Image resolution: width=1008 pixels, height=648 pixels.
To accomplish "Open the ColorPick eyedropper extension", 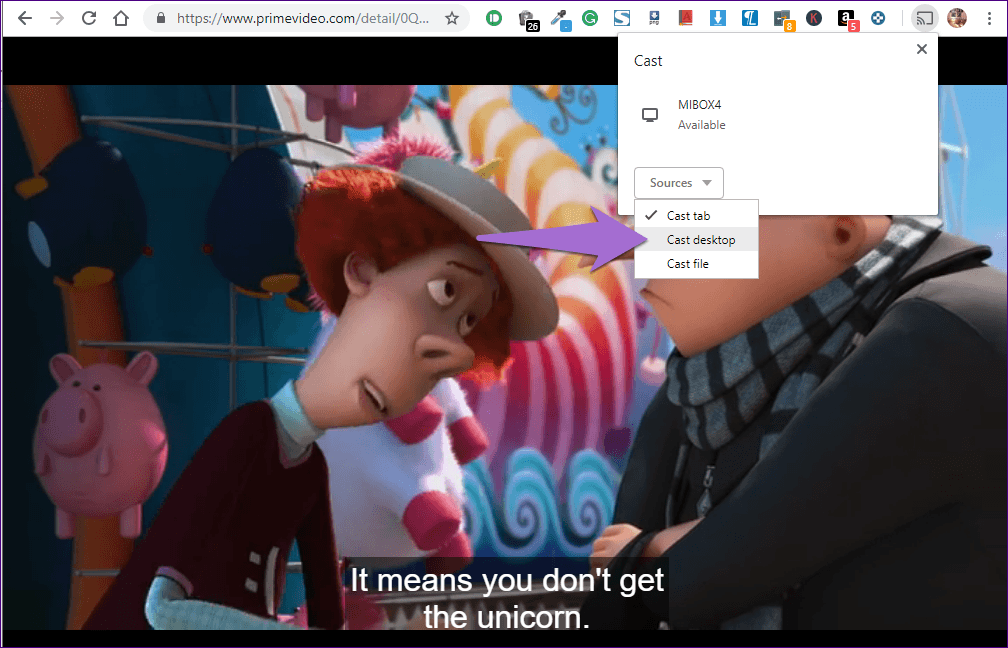I will click(x=559, y=18).
